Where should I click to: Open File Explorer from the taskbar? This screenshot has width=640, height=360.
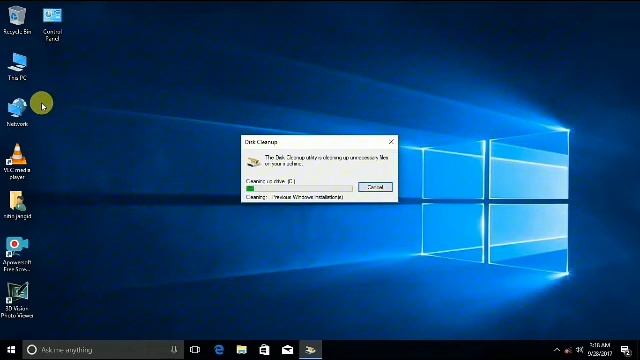click(x=242, y=350)
